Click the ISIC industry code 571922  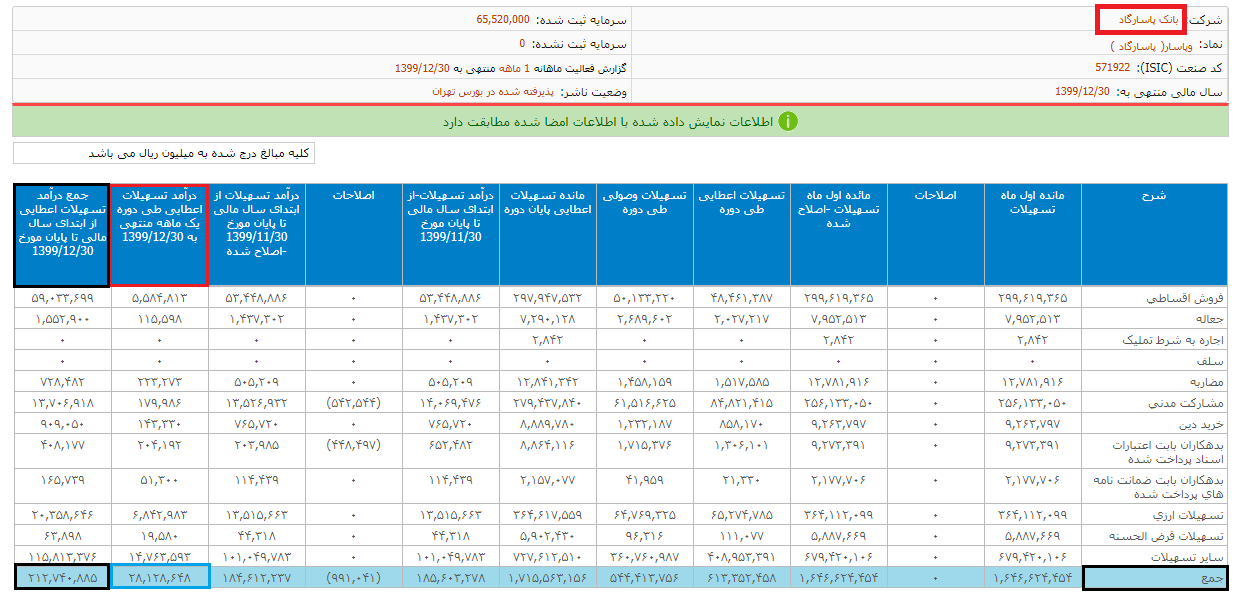pos(1113,68)
